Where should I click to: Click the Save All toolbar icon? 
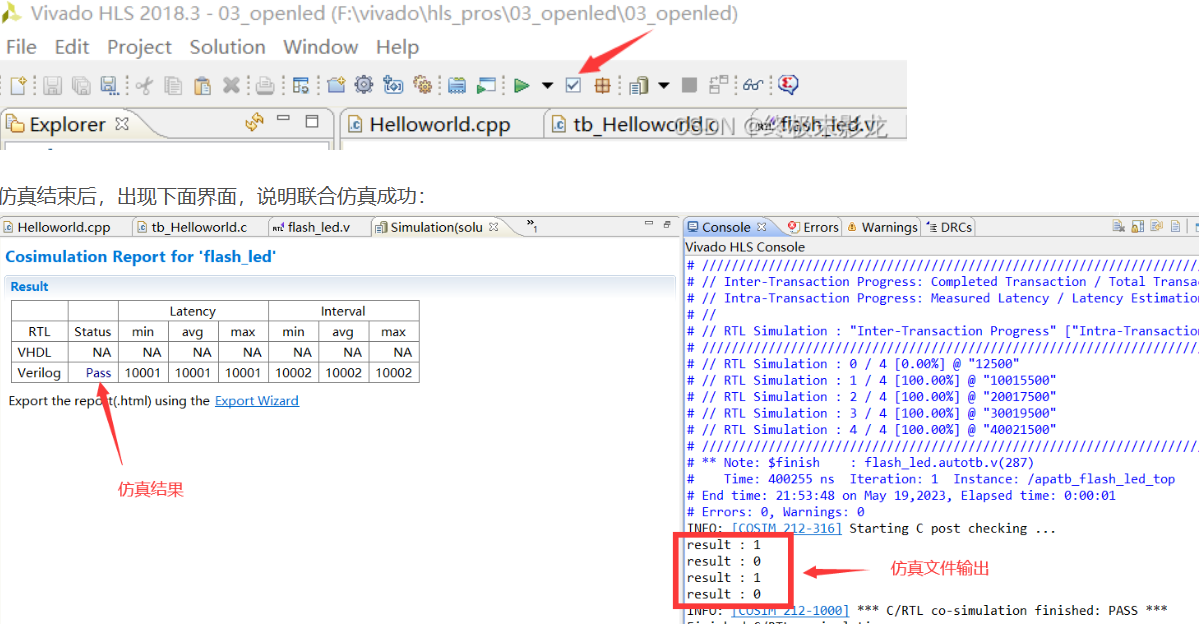pos(82,85)
